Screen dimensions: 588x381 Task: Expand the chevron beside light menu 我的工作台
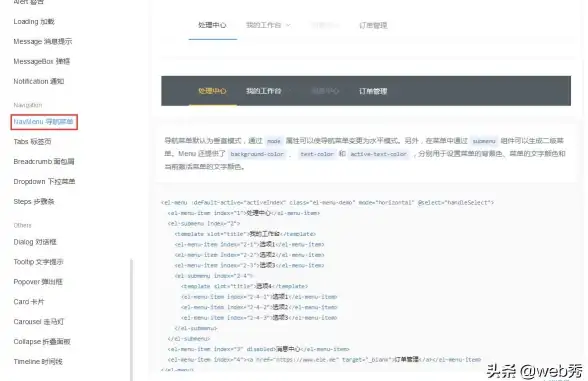click(x=288, y=25)
